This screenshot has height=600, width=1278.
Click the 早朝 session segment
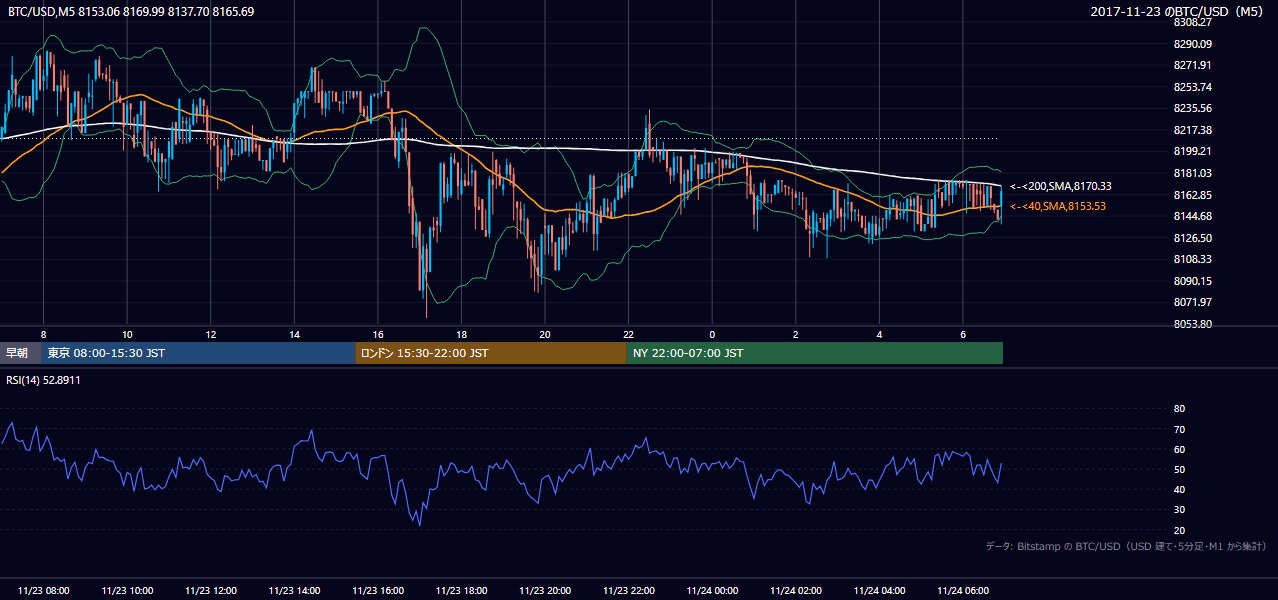pos(21,353)
